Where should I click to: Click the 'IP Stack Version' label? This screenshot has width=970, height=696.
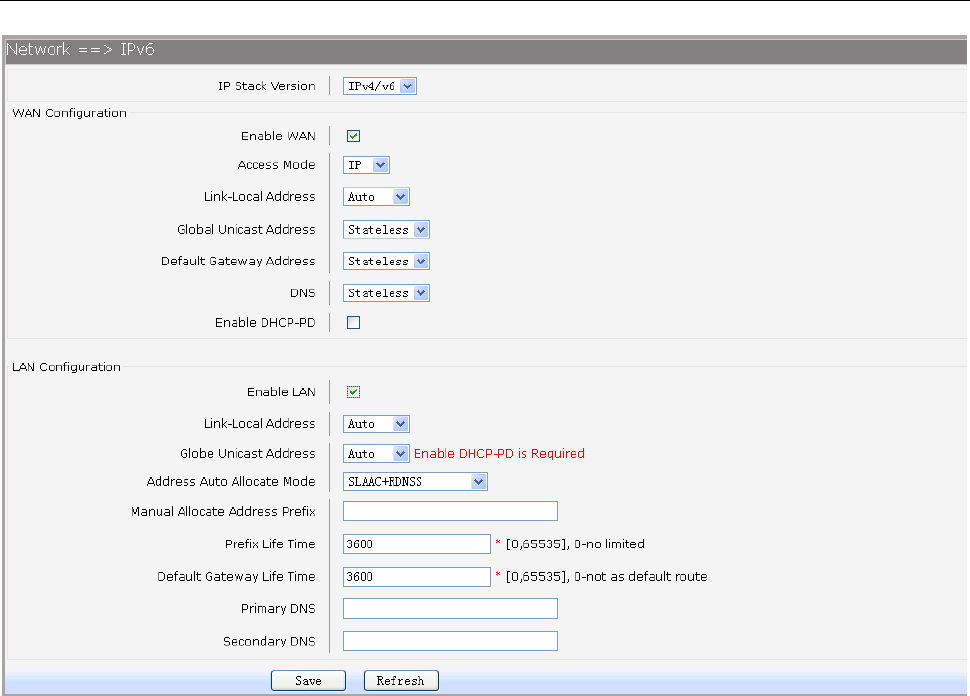pos(267,86)
